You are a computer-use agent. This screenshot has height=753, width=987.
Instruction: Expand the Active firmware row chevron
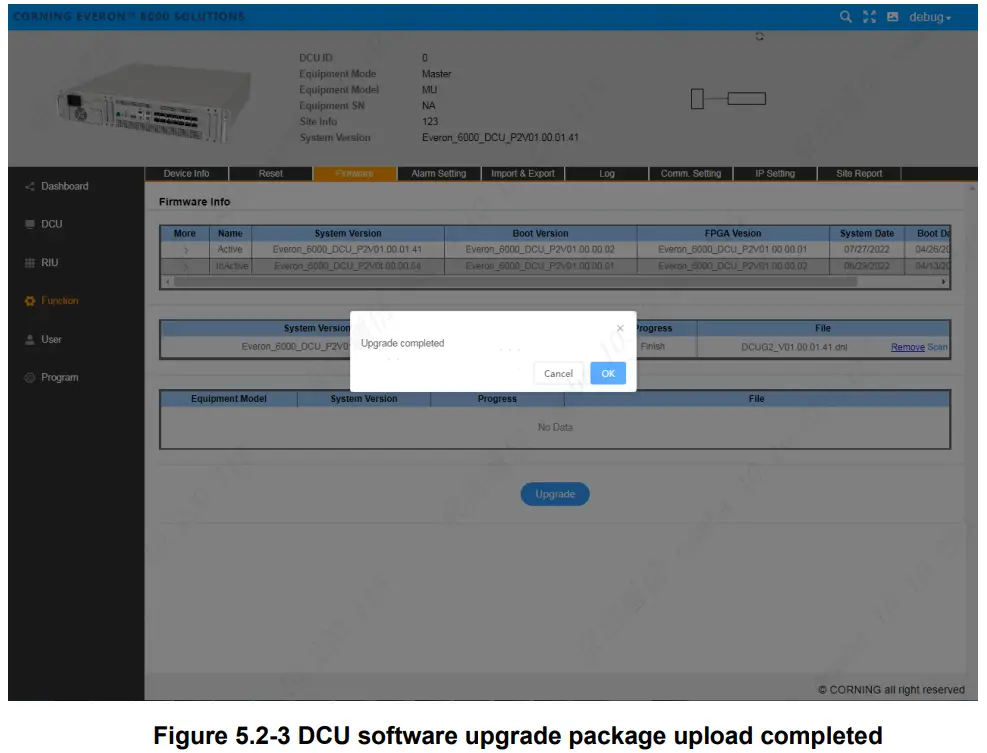186,250
